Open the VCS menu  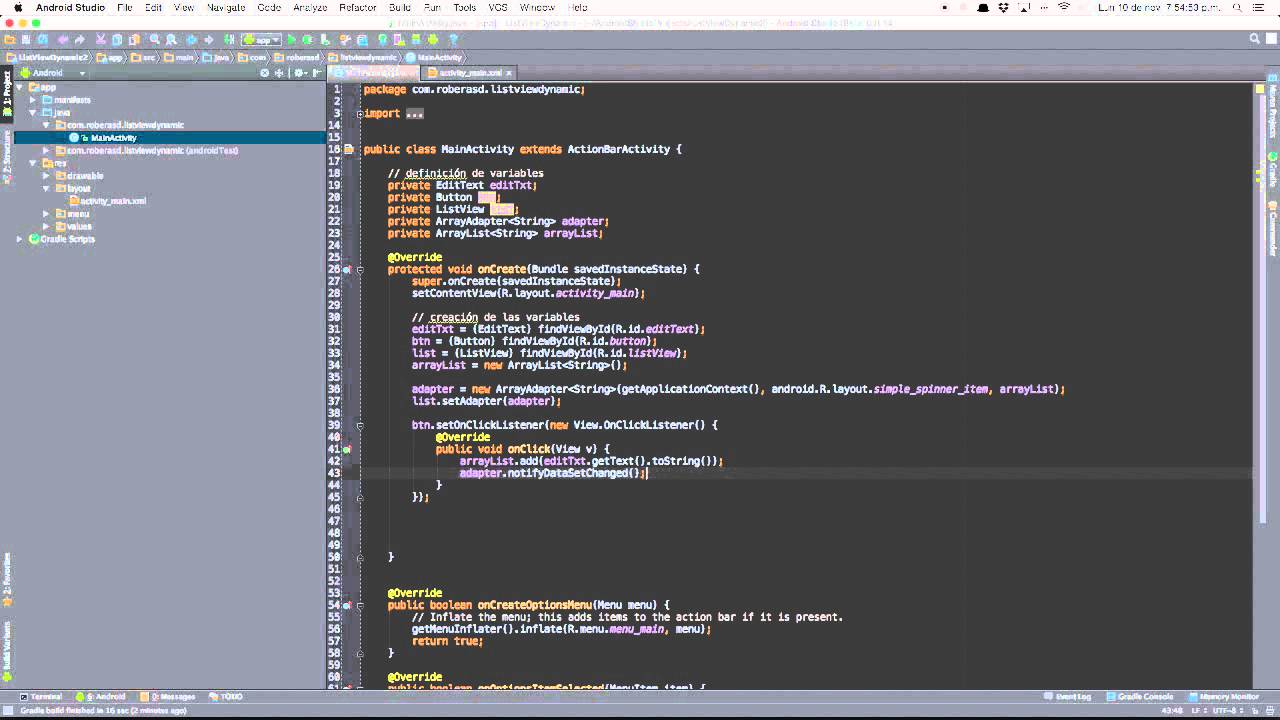coord(497,7)
